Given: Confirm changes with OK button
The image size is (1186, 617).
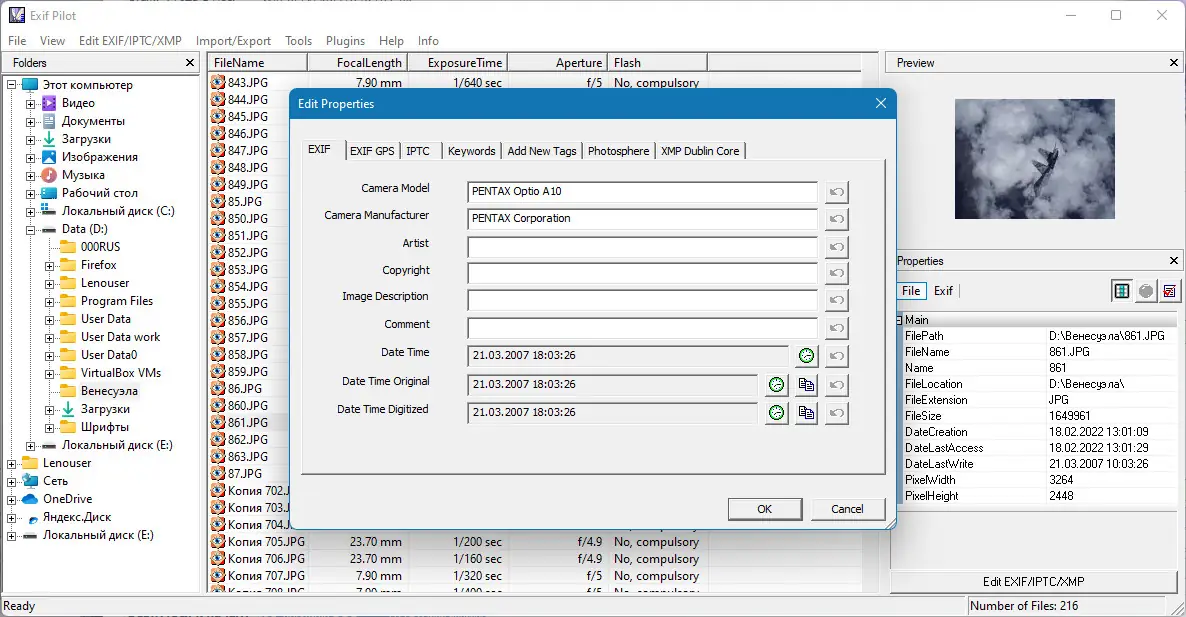Looking at the screenshot, I should click(x=765, y=509).
